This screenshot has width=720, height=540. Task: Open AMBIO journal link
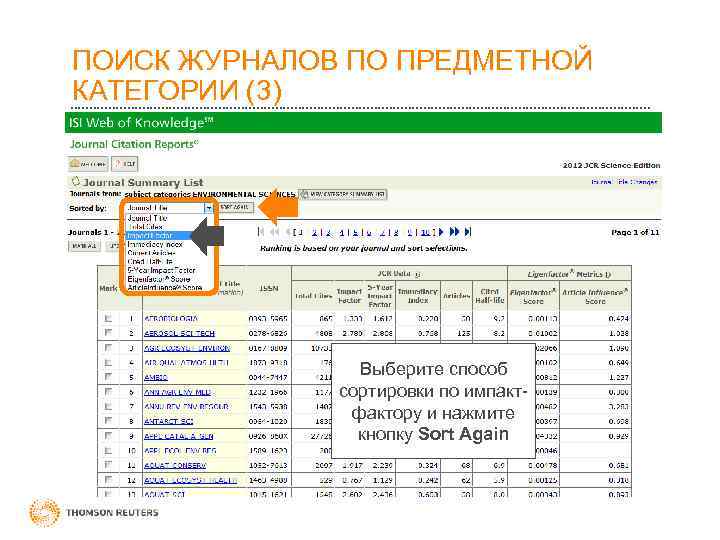[156, 377]
